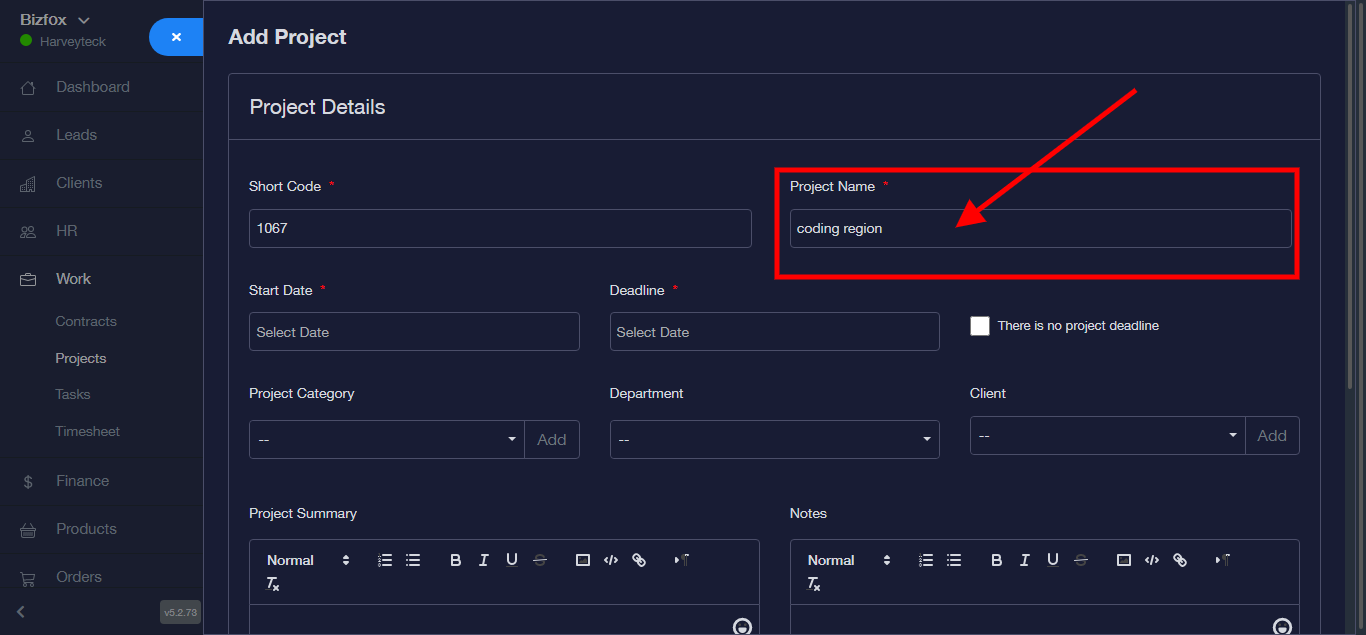Click the Start Date input field
This screenshot has height=635, width=1366.
click(414, 332)
